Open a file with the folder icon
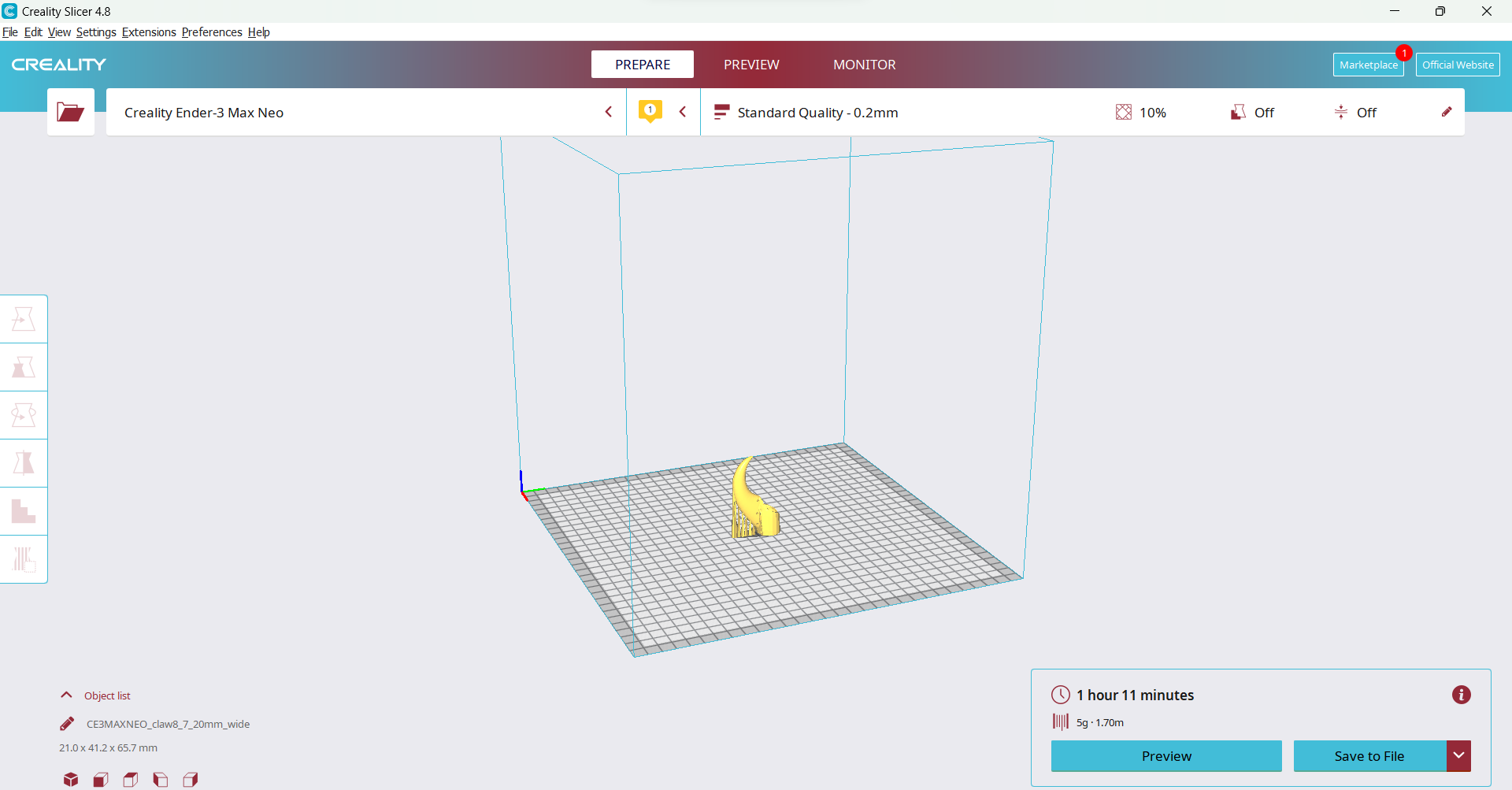Screen dimensions: 1512x790 click(71, 112)
